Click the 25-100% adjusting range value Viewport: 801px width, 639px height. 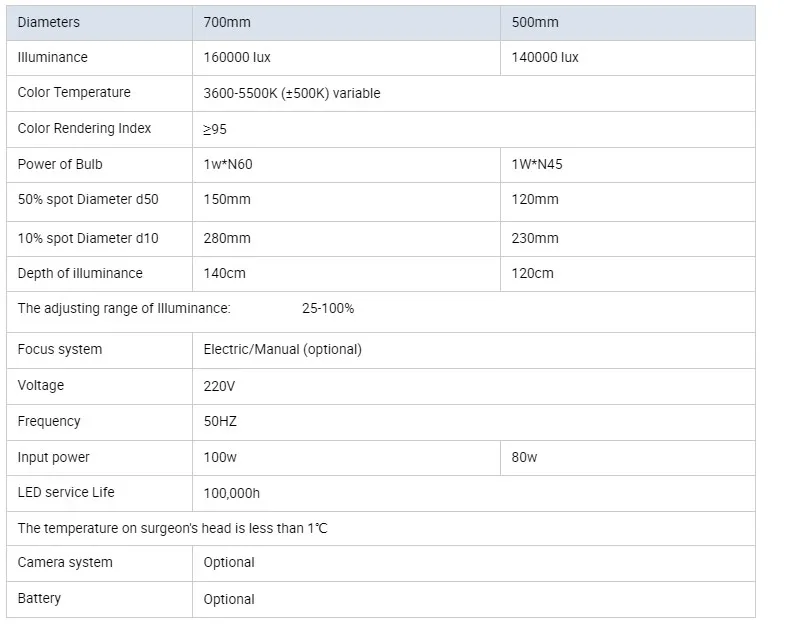pos(328,308)
